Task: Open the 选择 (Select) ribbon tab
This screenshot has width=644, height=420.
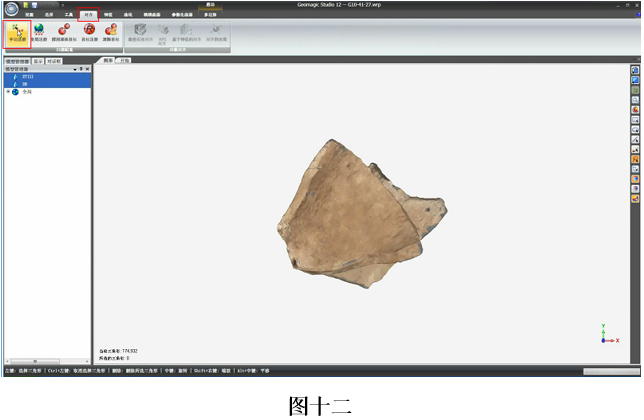Action: coord(49,15)
